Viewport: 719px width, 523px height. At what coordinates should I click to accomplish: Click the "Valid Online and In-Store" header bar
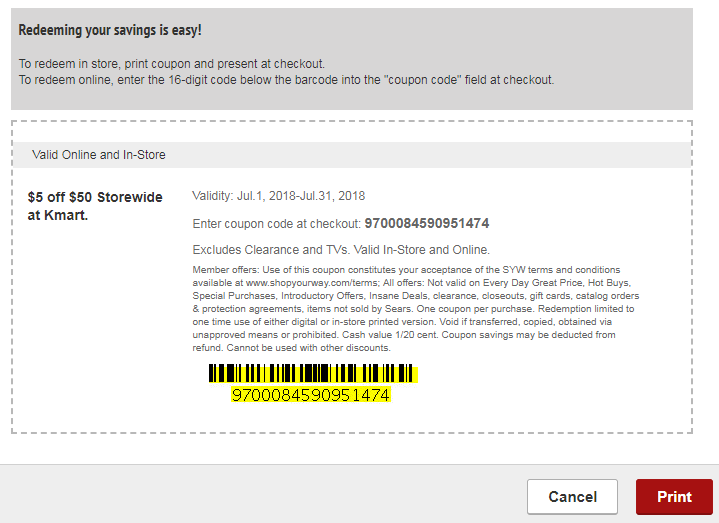pyautogui.click(x=352, y=155)
